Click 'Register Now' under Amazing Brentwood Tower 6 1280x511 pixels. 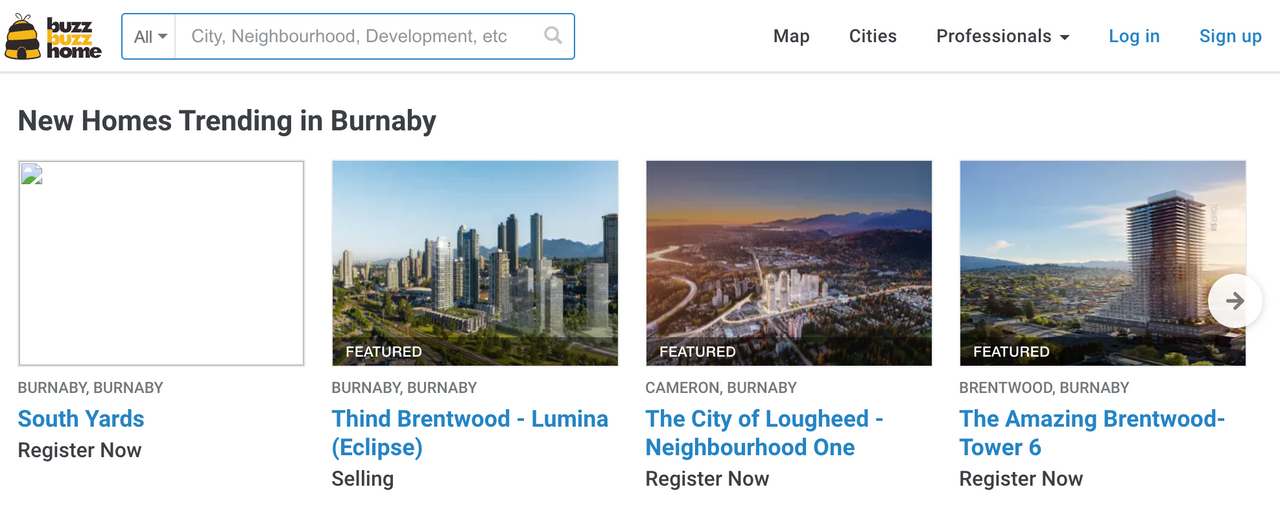(1021, 479)
